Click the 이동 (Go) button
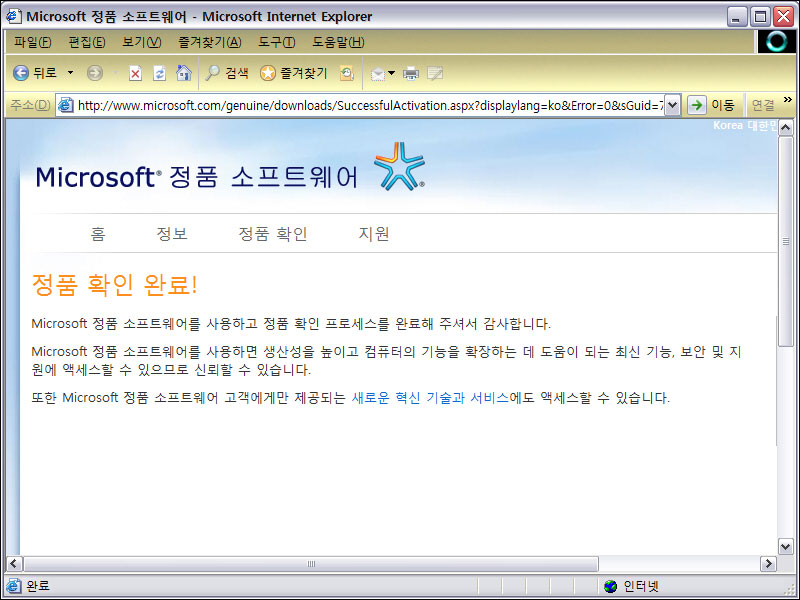 711,106
